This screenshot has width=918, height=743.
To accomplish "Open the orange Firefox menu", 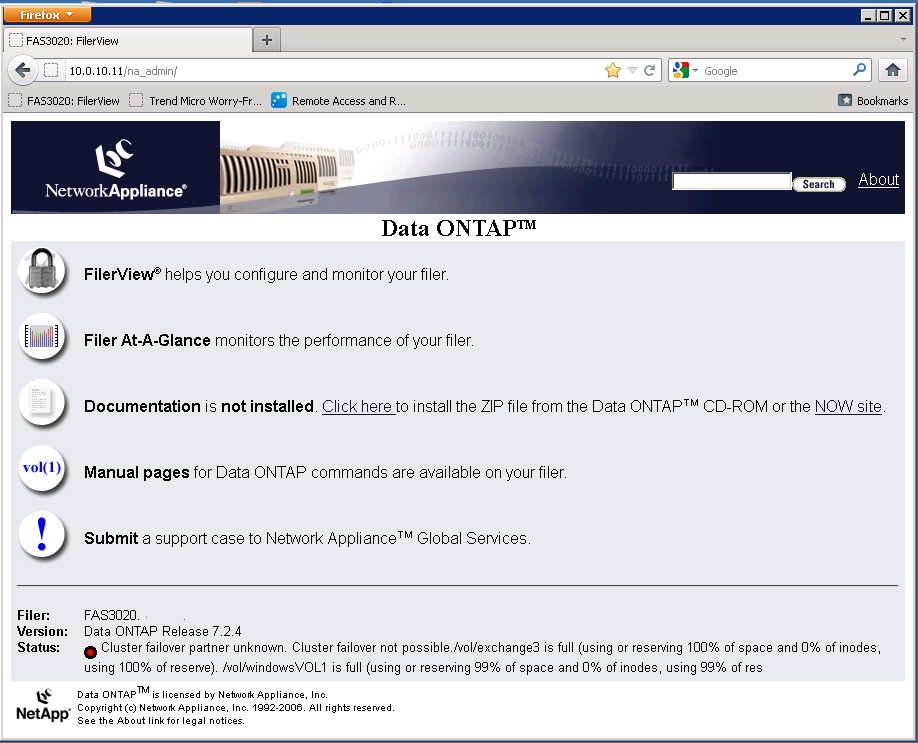I will tap(47, 15).
